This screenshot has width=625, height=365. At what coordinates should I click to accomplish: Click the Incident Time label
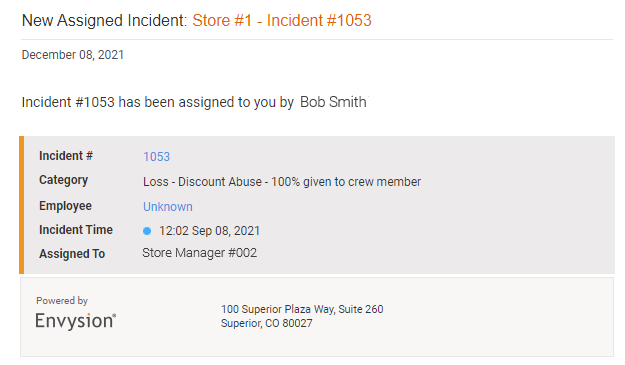(76, 230)
